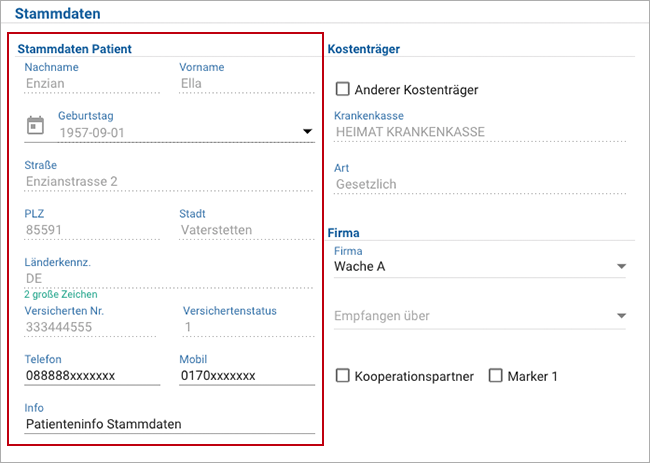This screenshot has height=463, width=650.
Task: Select the Stadt field showing Vaterstetten
Action: (247, 230)
